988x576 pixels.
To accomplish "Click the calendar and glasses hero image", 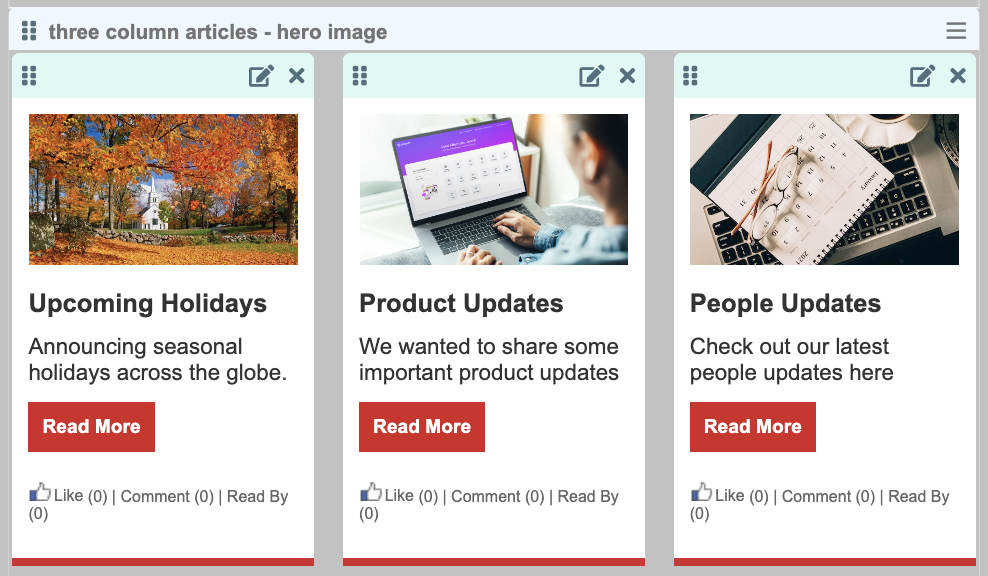I will [x=824, y=189].
